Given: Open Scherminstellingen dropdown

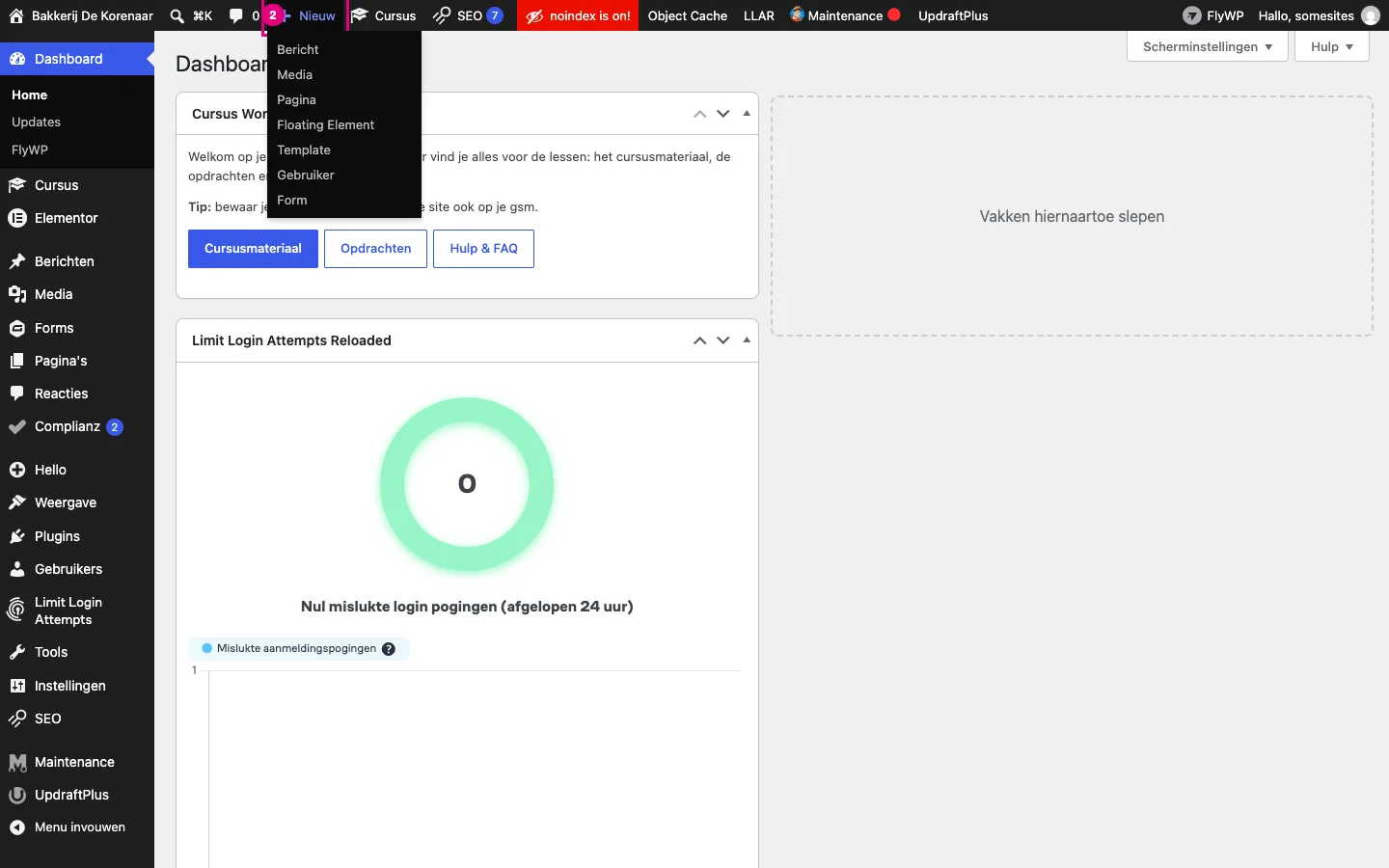Looking at the screenshot, I should coord(1208,46).
